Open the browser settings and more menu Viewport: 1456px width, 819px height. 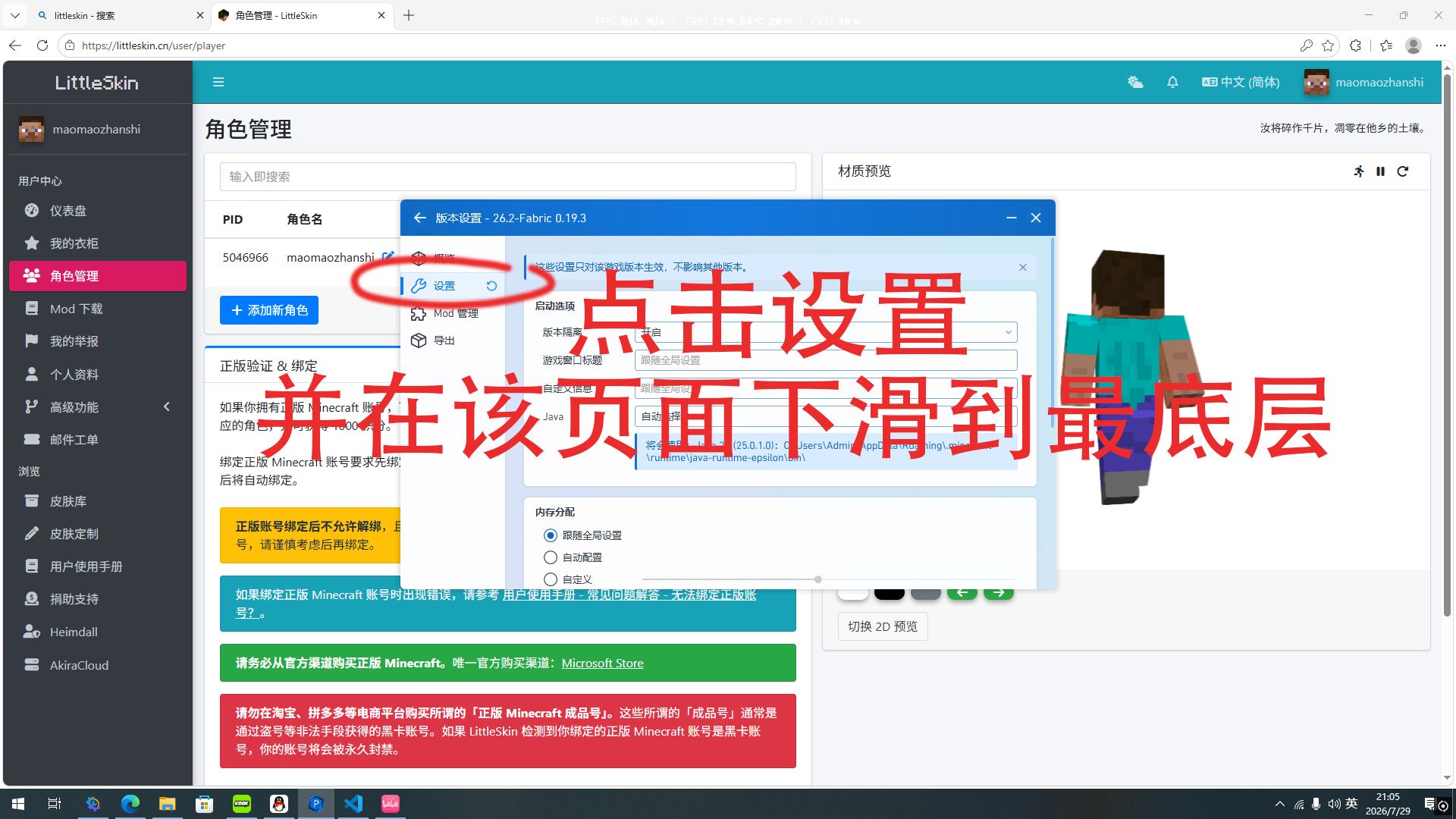[1441, 45]
